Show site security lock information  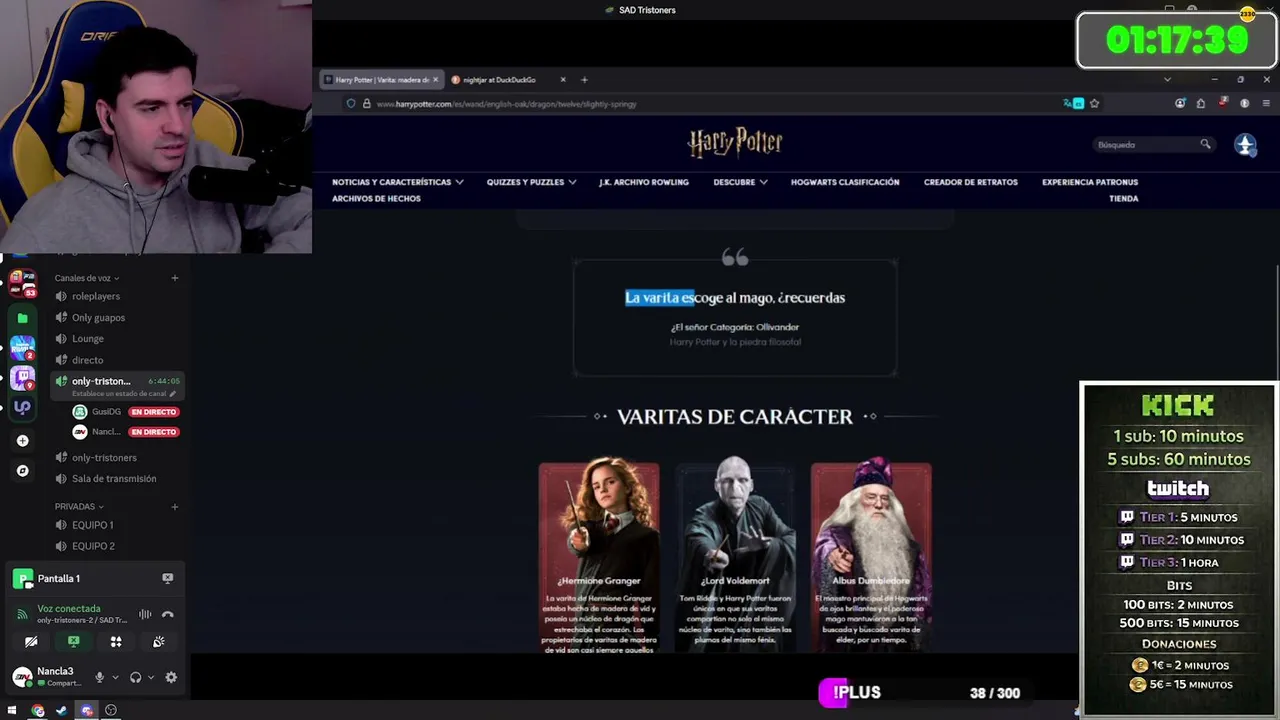(366, 104)
